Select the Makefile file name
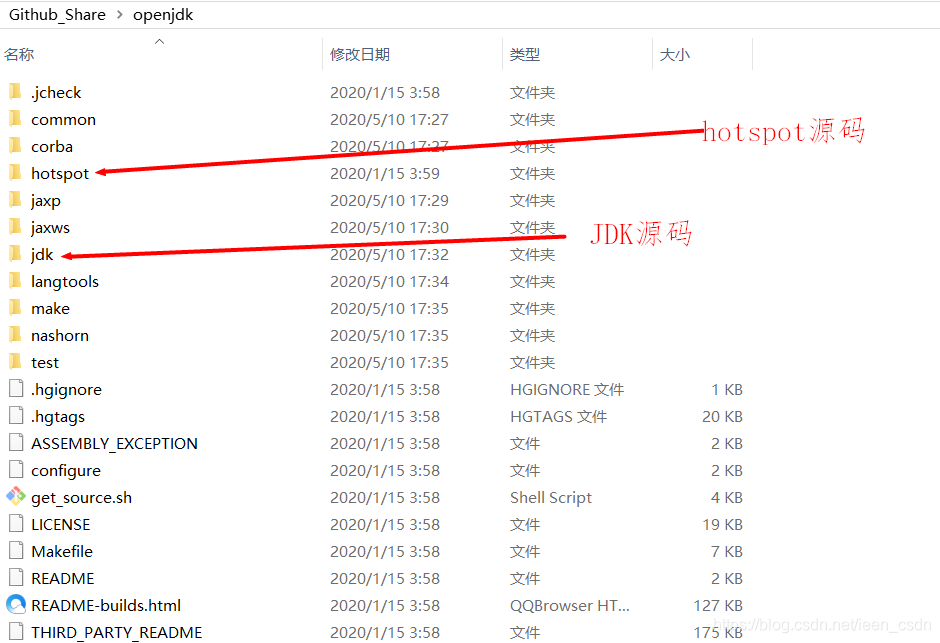The image size is (940, 643). pos(62,551)
